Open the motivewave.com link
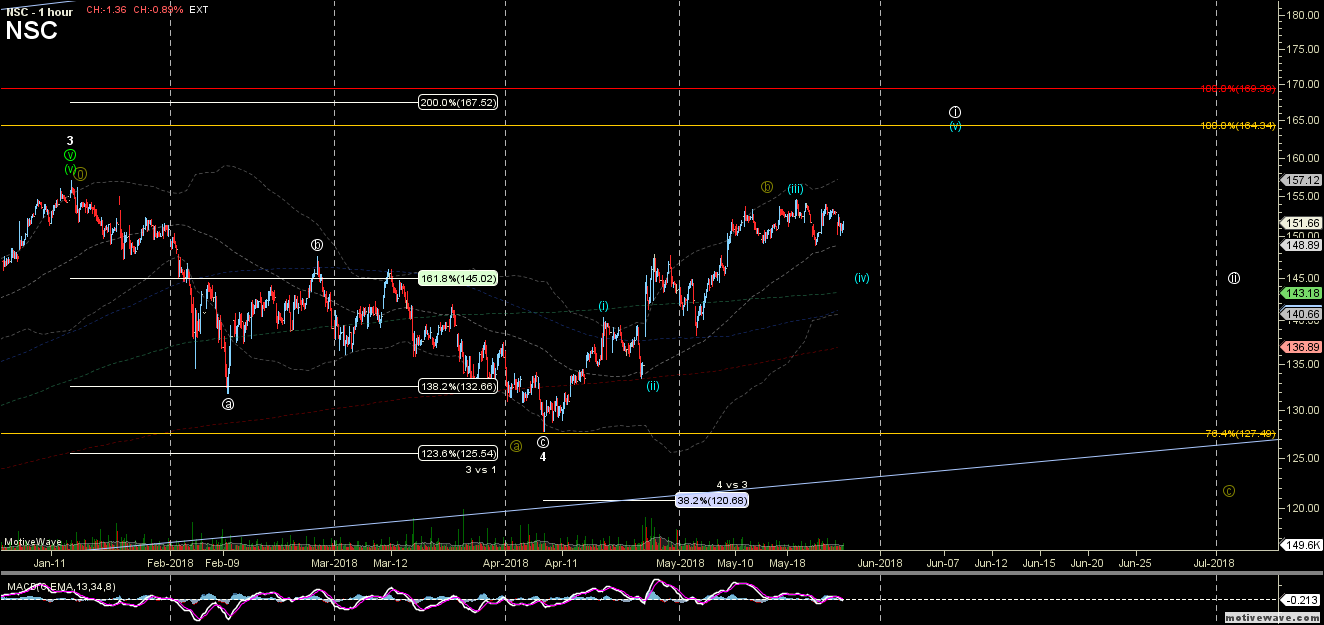 click(1283, 618)
